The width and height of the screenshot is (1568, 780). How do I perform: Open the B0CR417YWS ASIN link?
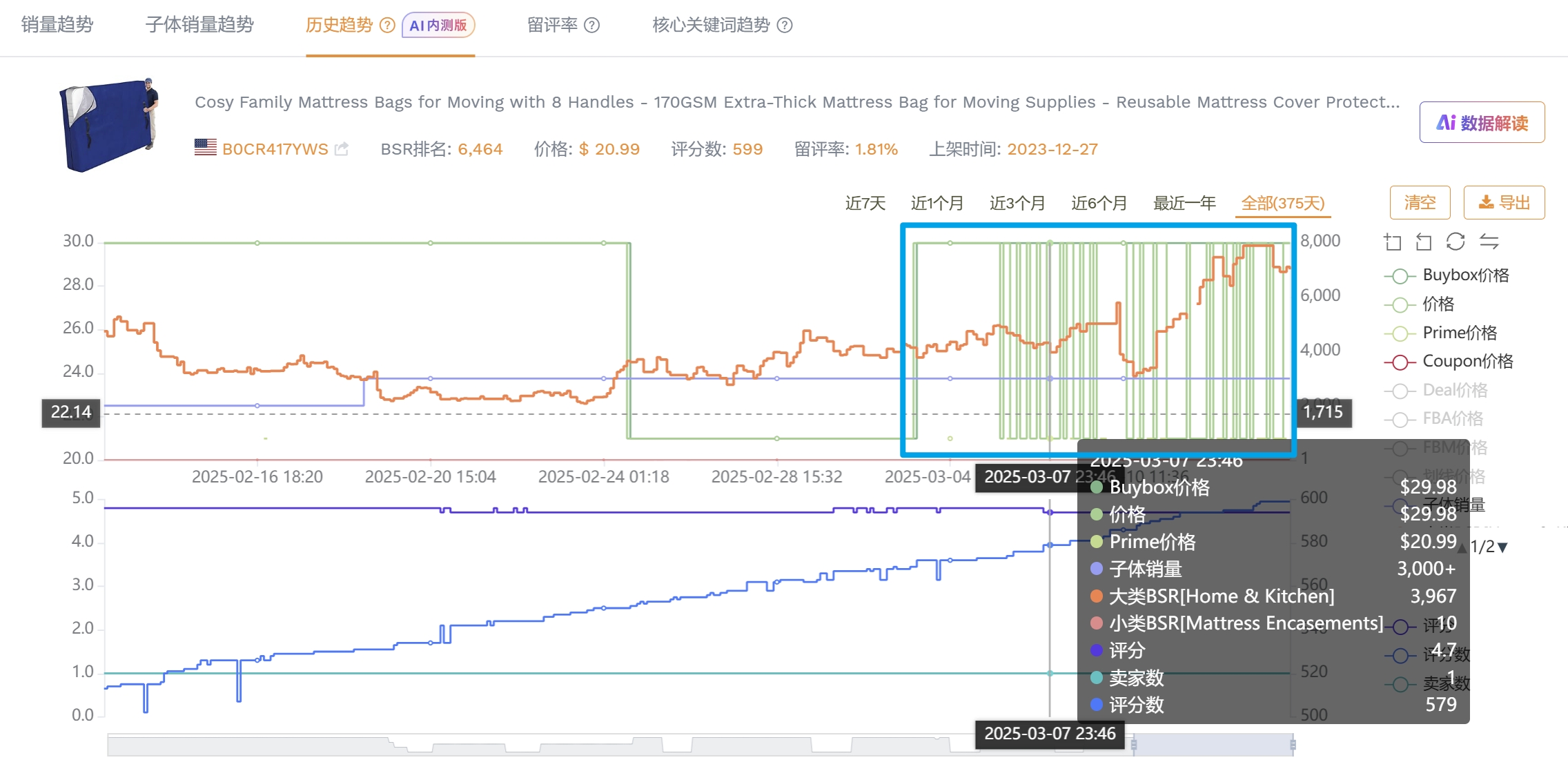click(275, 149)
